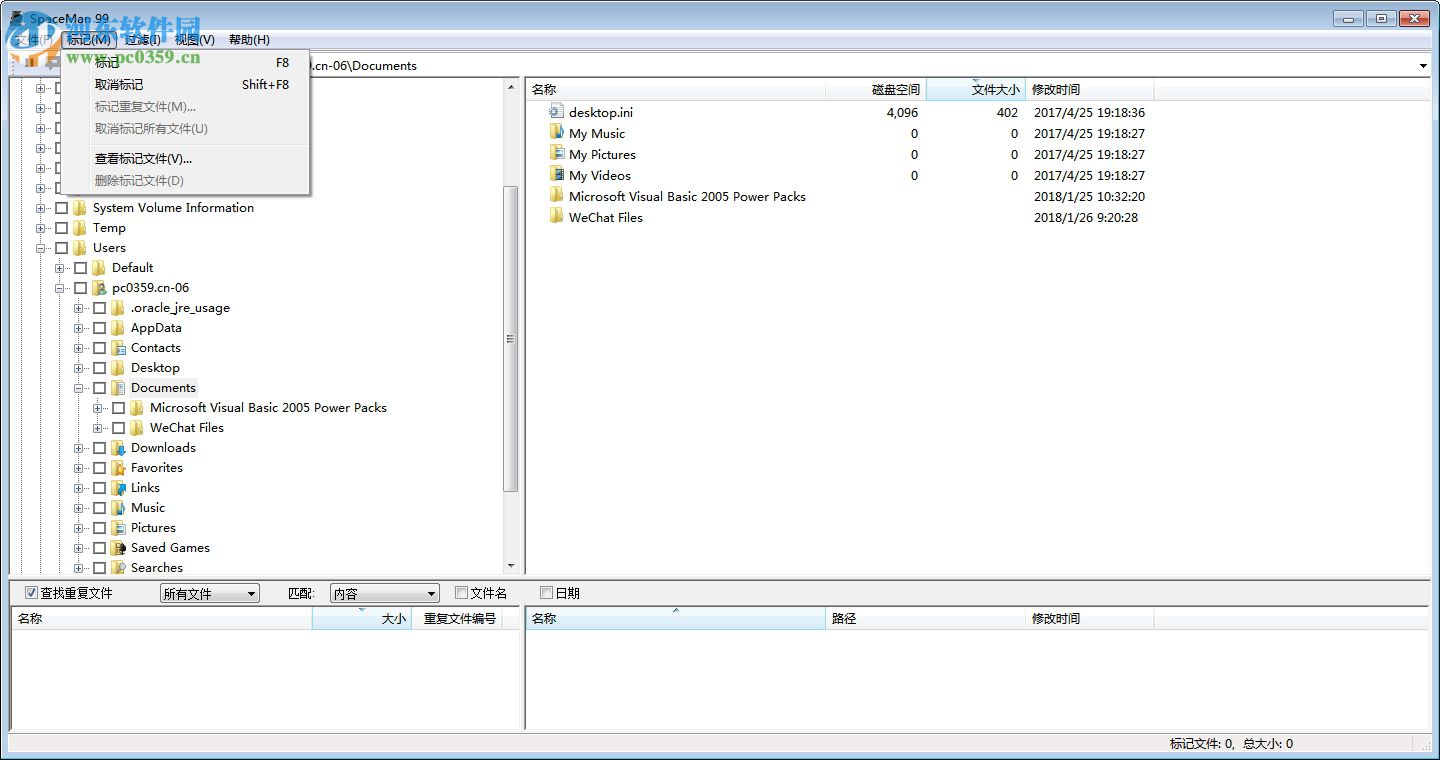This screenshot has width=1440, height=760.
Task: Close the open 标记(M) menu bar item
Action: 89,40
